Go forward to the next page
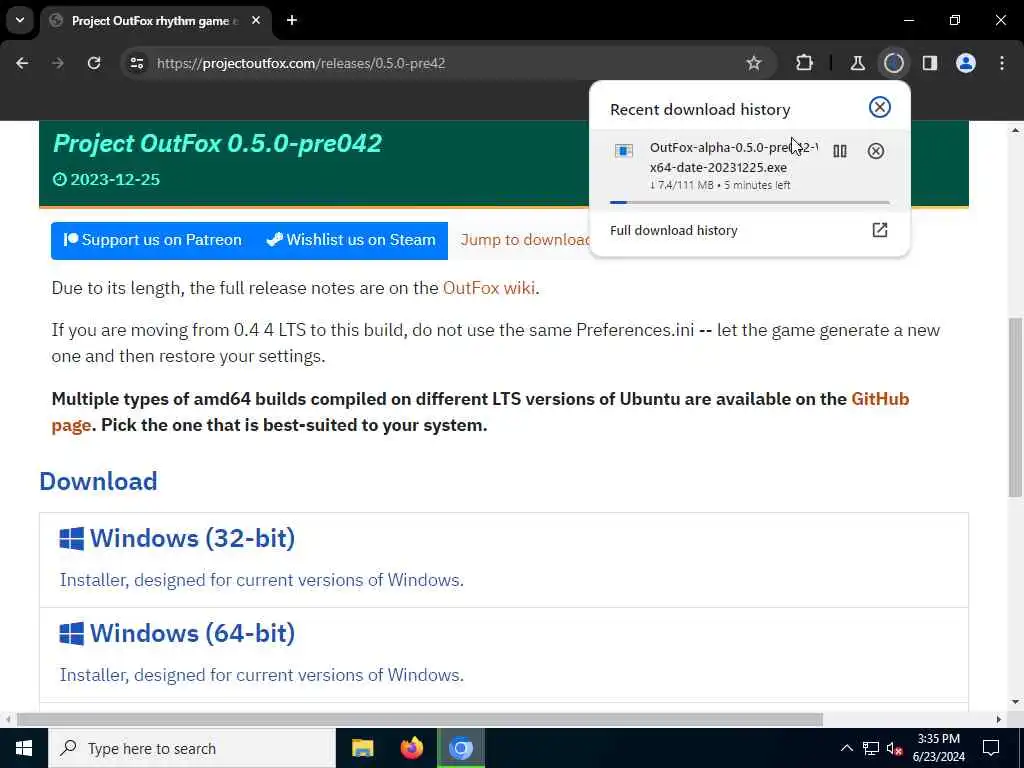 coord(58,63)
